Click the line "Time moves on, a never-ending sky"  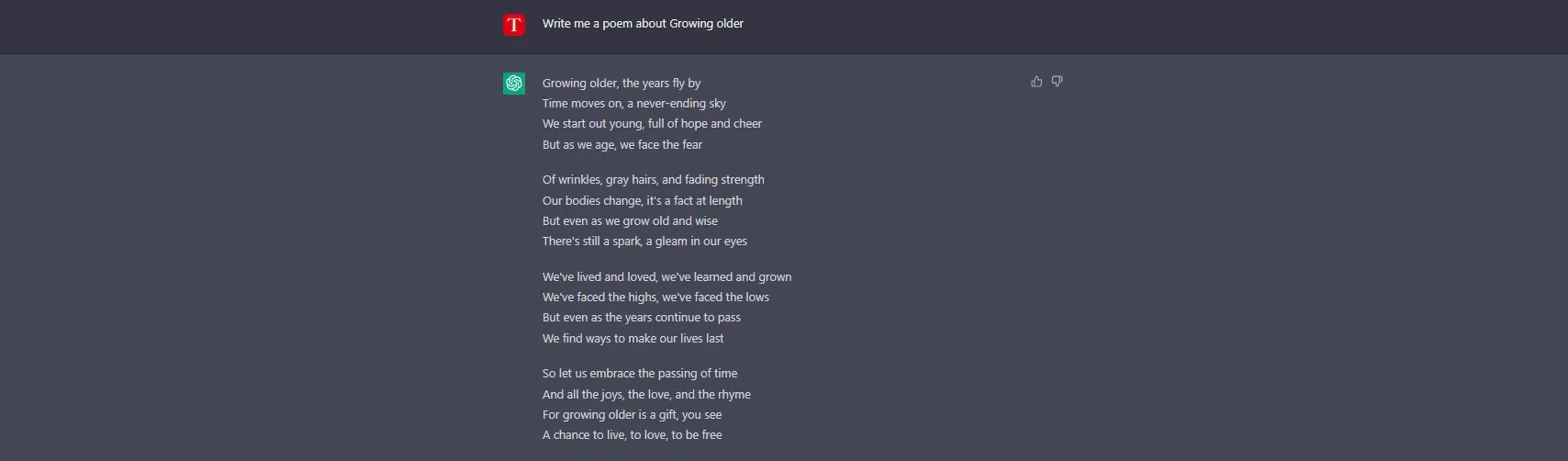[633, 104]
